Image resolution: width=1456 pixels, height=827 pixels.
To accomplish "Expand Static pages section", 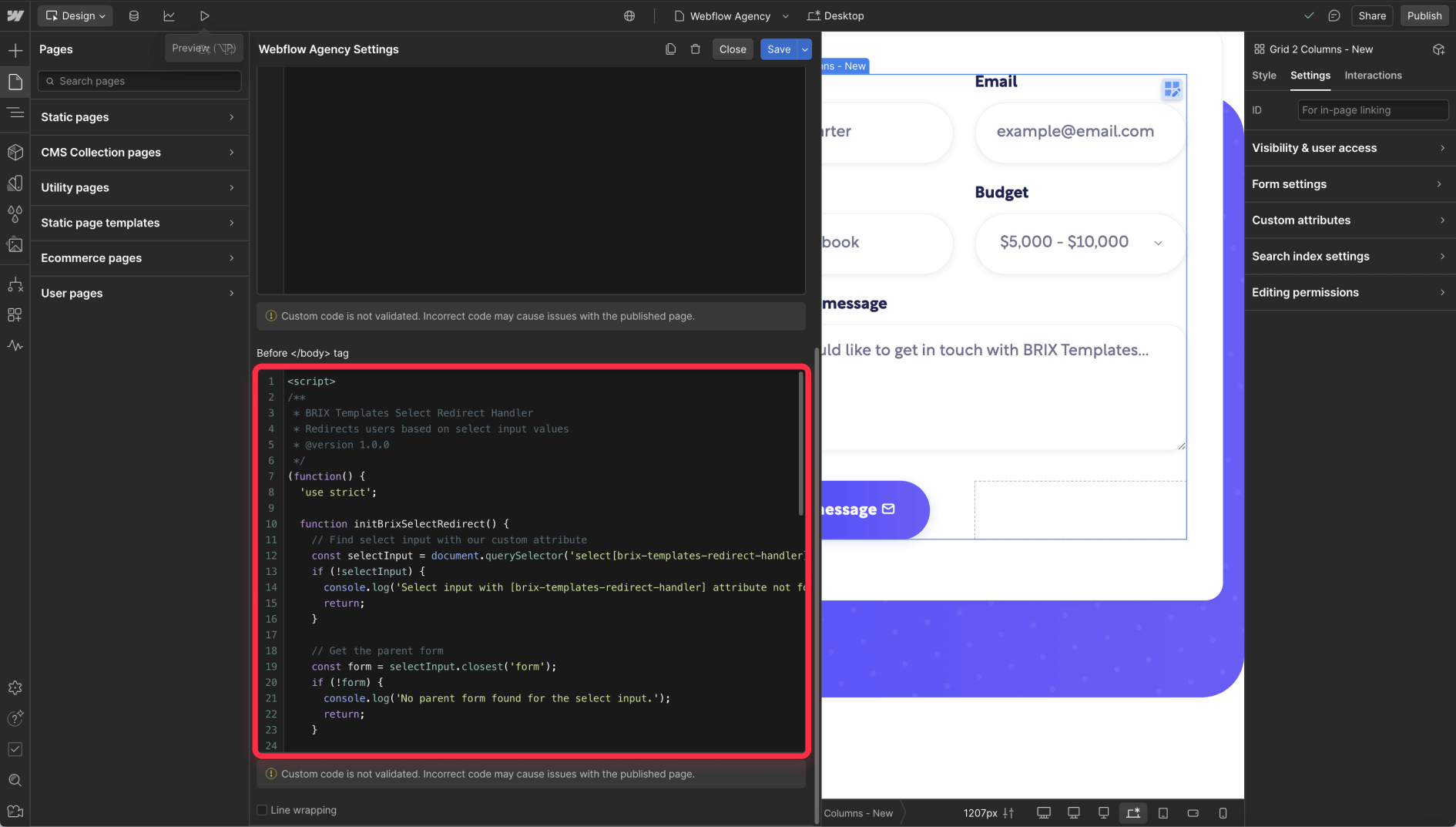I will [139, 117].
